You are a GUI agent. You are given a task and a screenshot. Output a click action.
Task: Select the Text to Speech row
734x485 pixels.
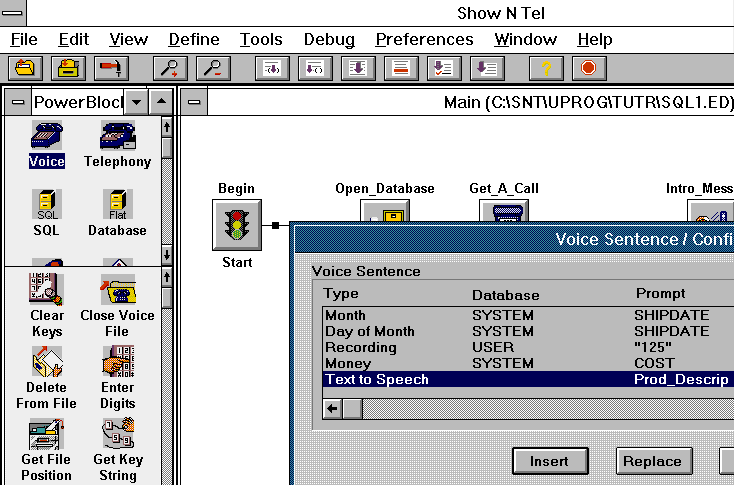tap(528, 379)
